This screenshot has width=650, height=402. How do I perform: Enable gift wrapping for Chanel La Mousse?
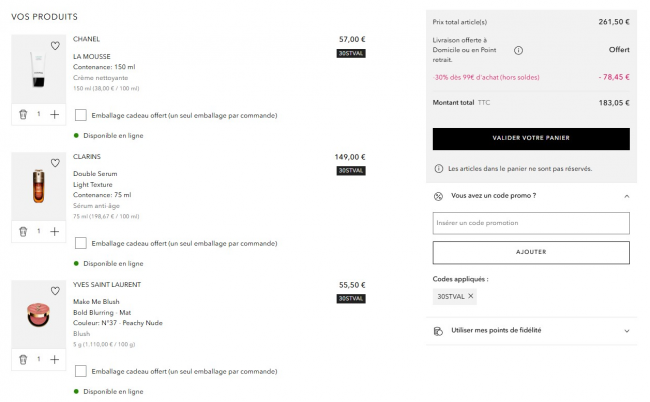81,115
